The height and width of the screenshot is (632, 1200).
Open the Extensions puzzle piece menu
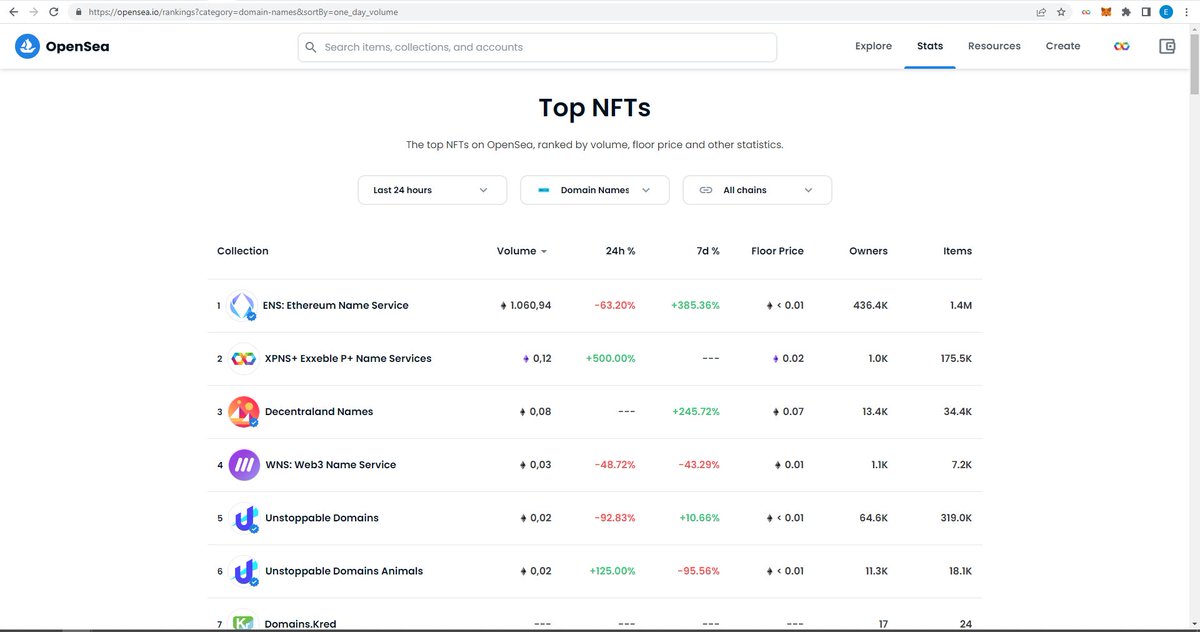(x=1126, y=12)
